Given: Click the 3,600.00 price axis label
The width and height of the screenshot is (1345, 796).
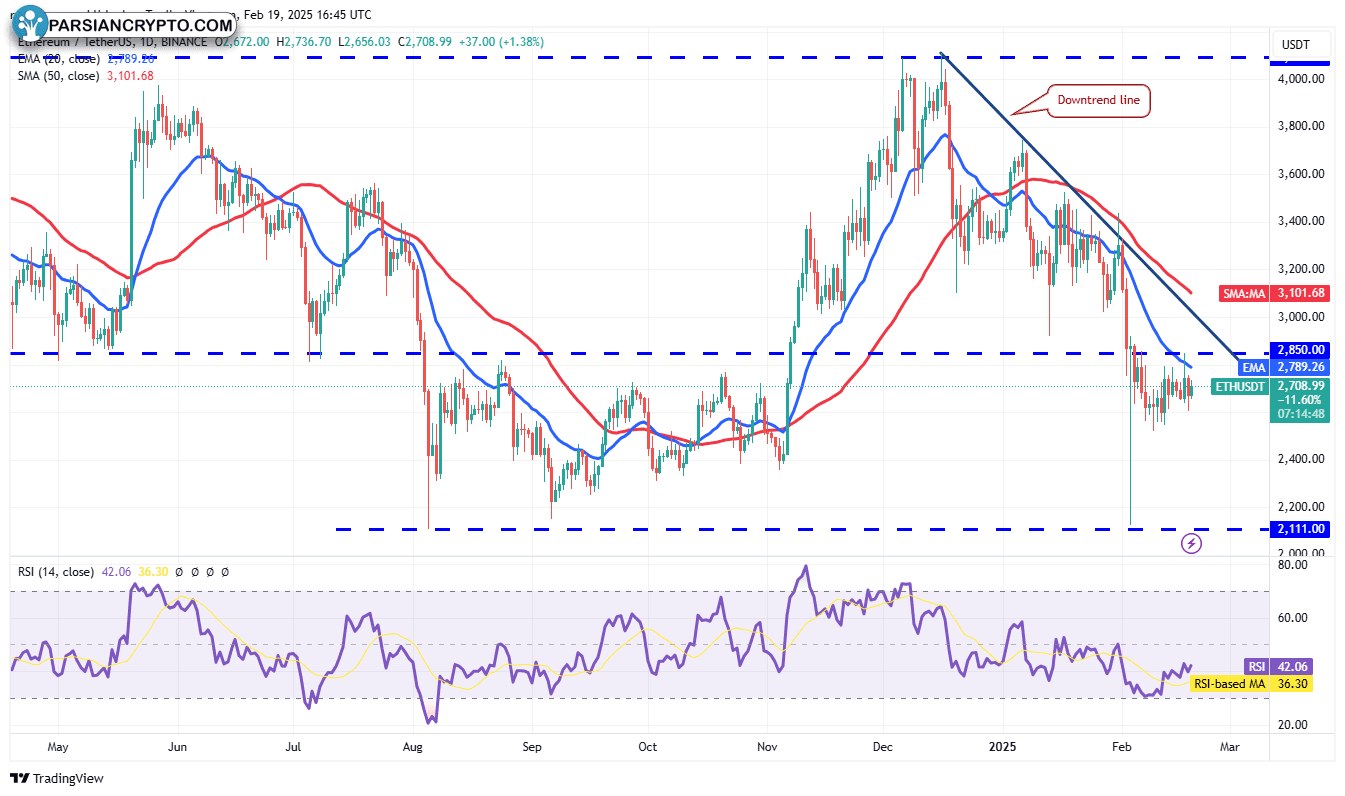Looking at the screenshot, I should [x=1301, y=174].
